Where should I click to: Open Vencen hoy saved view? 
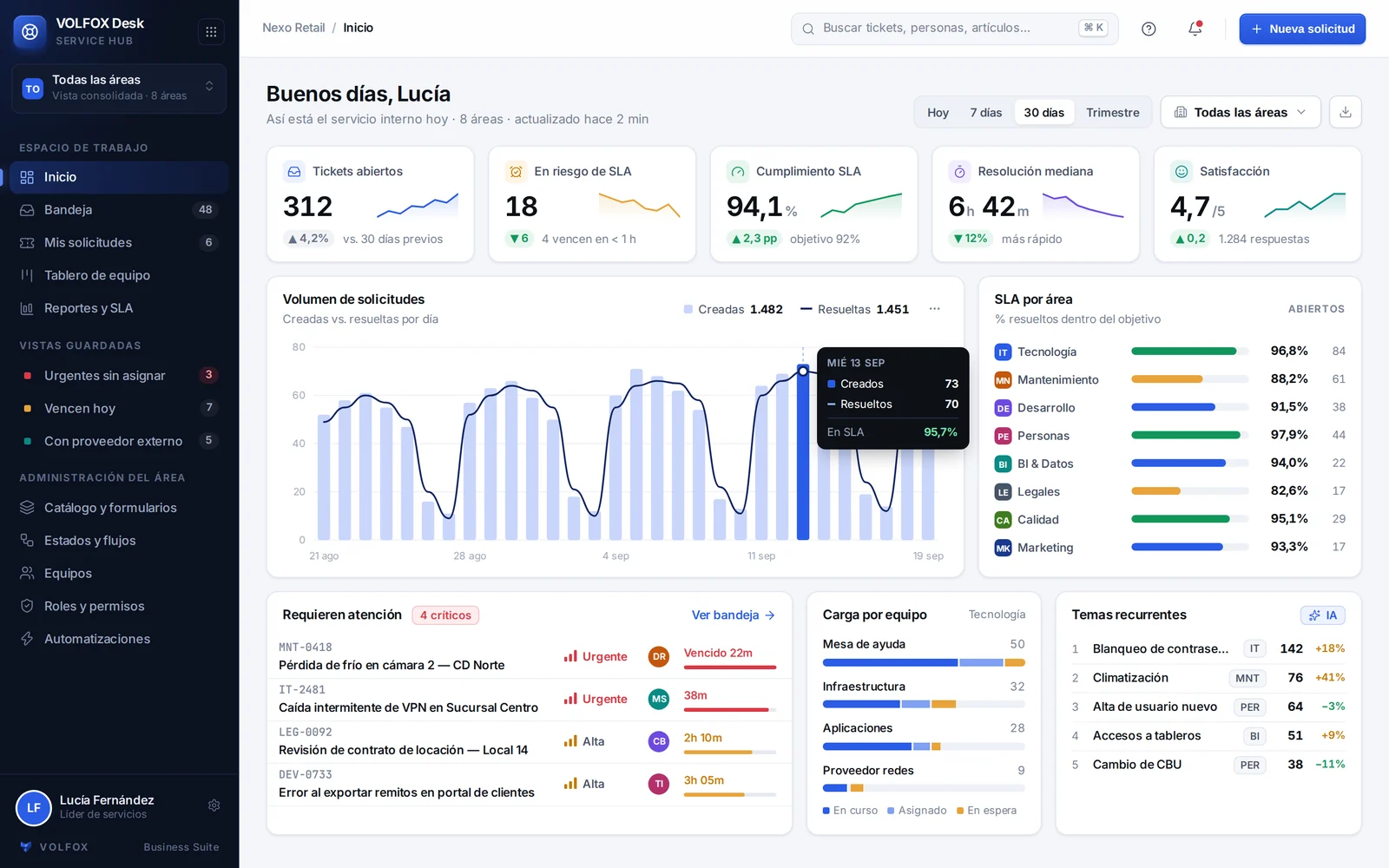click(x=119, y=408)
